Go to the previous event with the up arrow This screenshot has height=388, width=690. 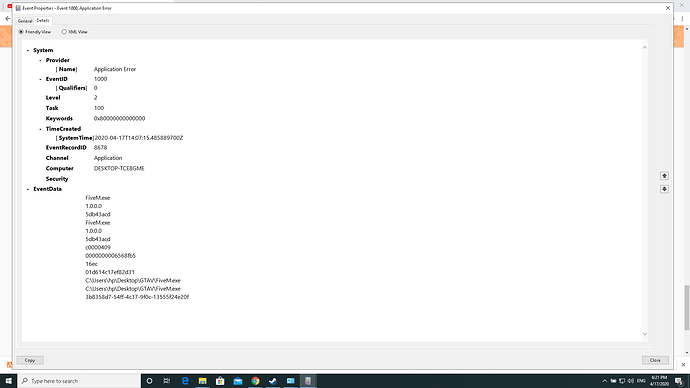[x=664, y=176]
